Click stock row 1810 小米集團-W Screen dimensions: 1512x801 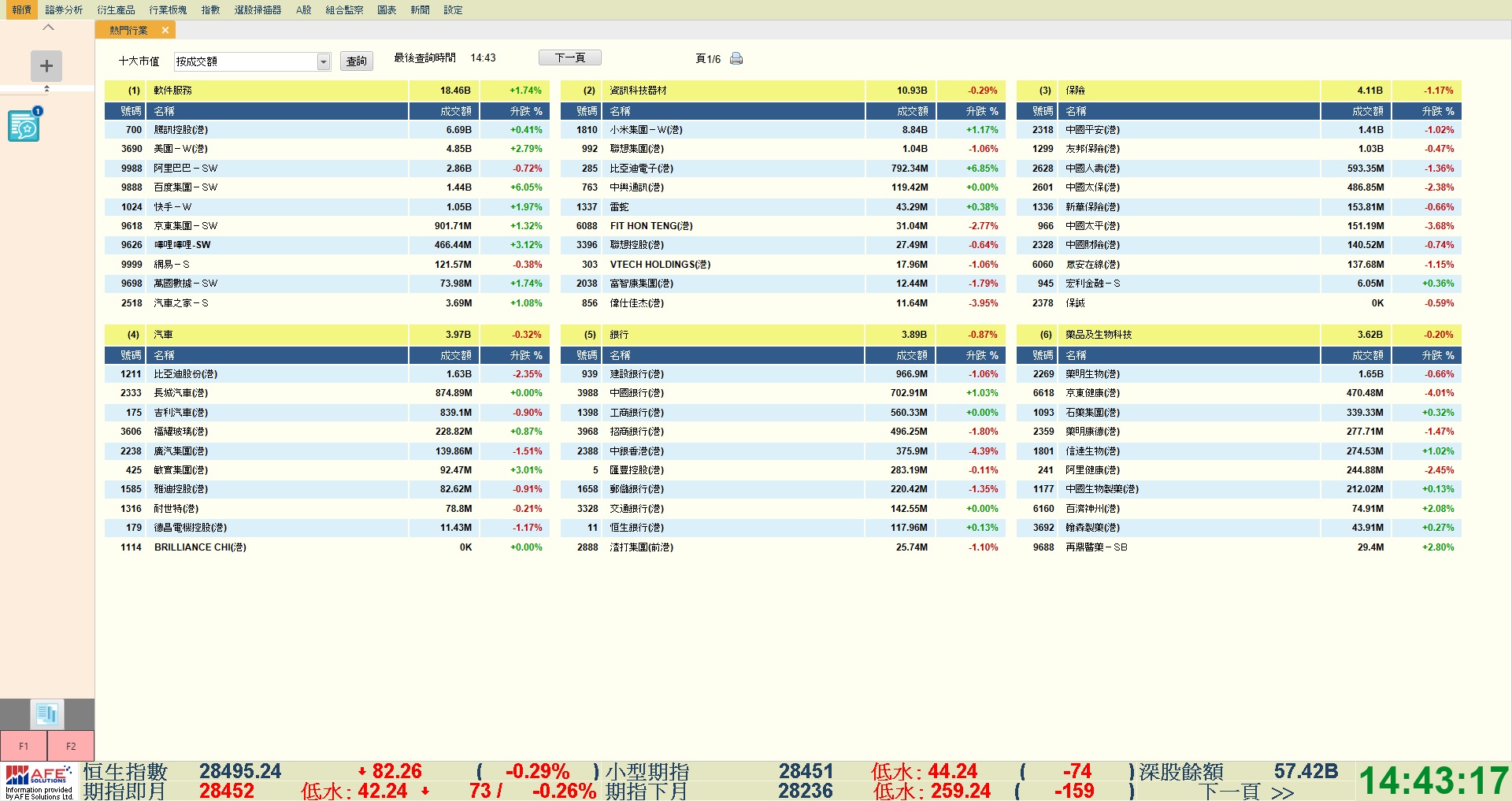pyautogui.click(x=783, y=130)
